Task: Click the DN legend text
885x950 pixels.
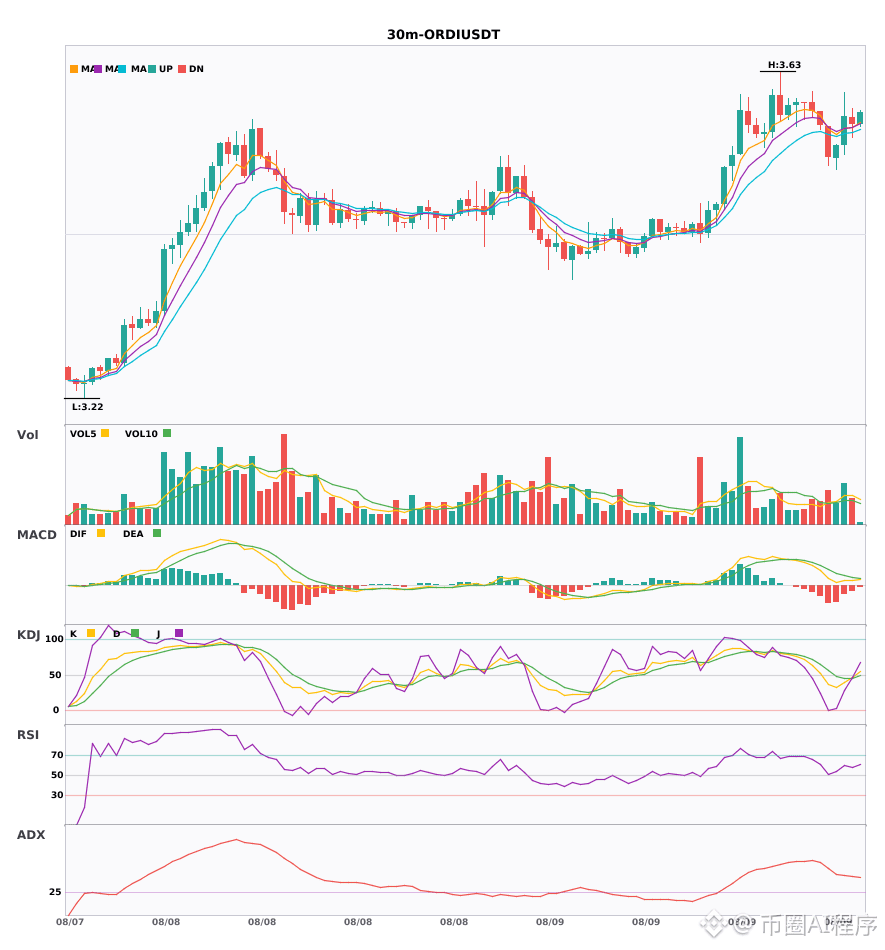Action: click(196, 69)
